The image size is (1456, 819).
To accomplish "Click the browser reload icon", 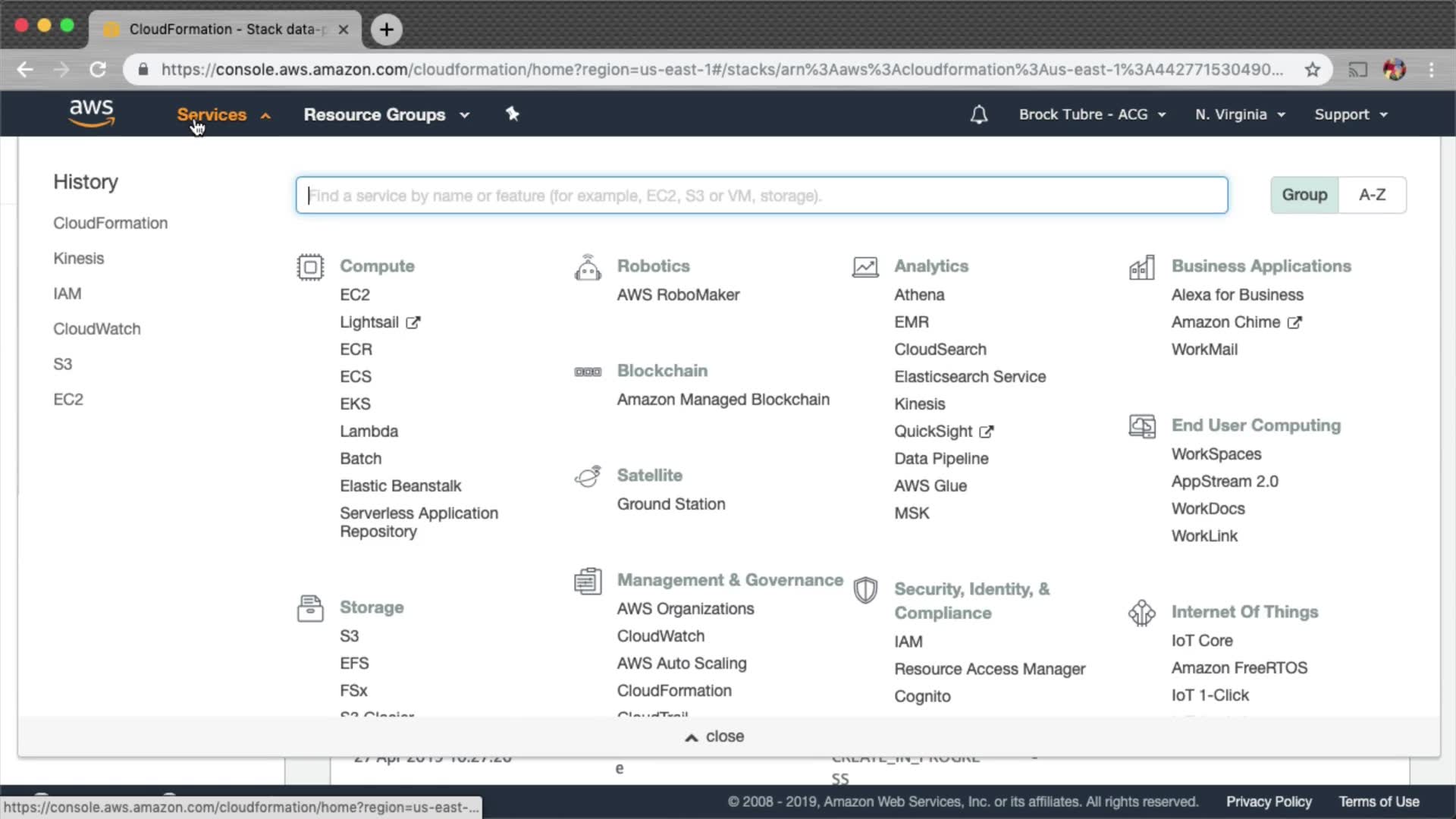I will click(x=98, y=70).
